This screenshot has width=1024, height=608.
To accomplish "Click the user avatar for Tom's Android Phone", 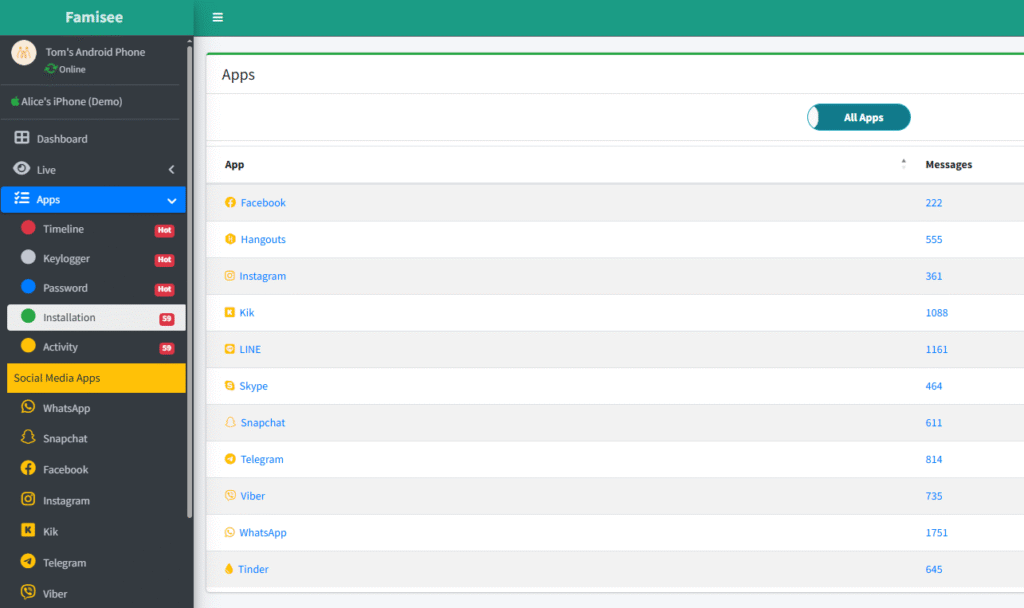I will [24, 52].
